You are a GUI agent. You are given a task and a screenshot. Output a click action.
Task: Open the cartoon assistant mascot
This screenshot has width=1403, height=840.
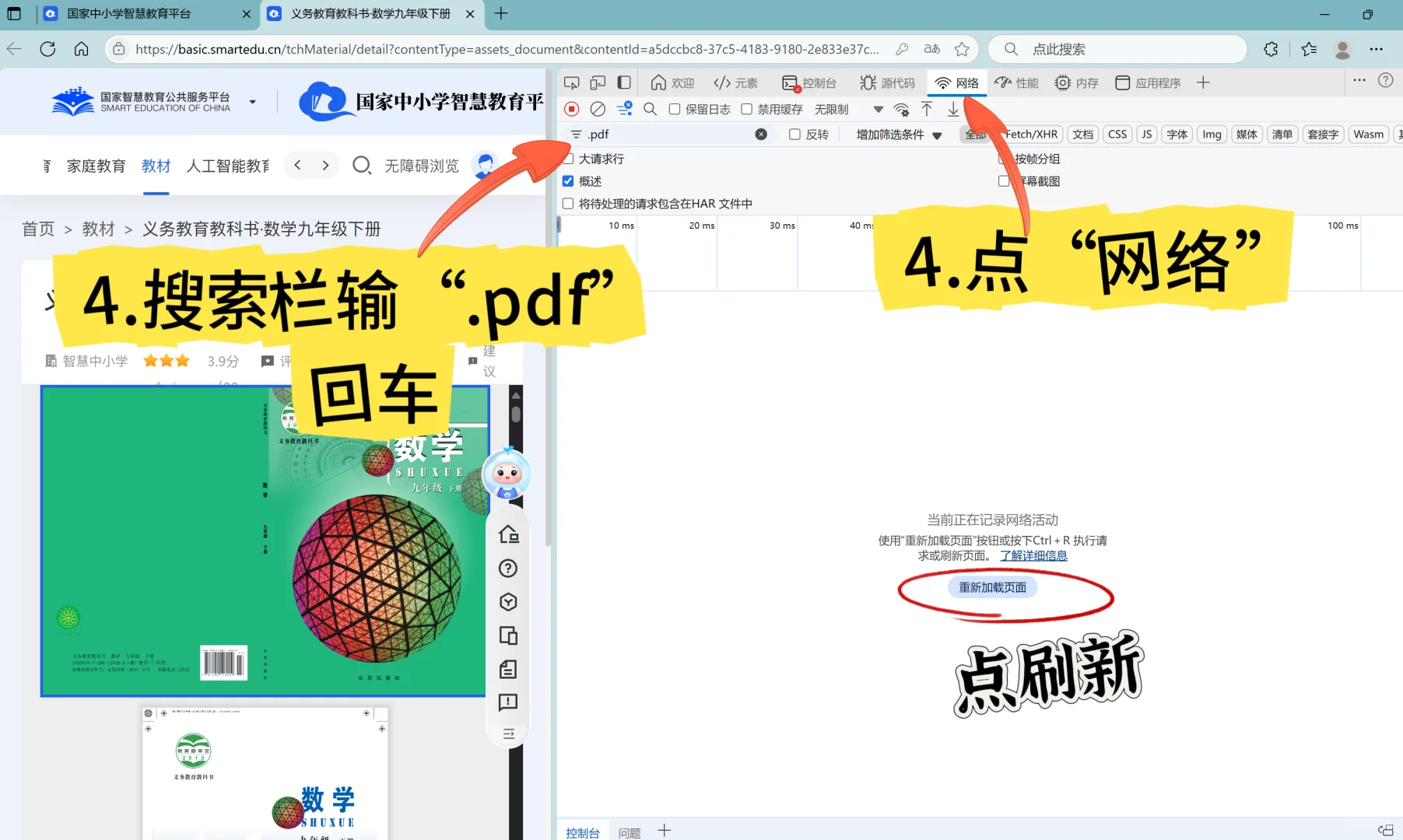point(507,473)
